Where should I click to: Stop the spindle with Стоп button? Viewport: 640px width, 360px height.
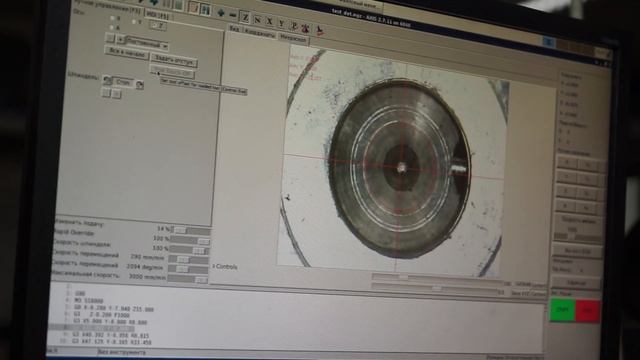[x=123, y=82]
